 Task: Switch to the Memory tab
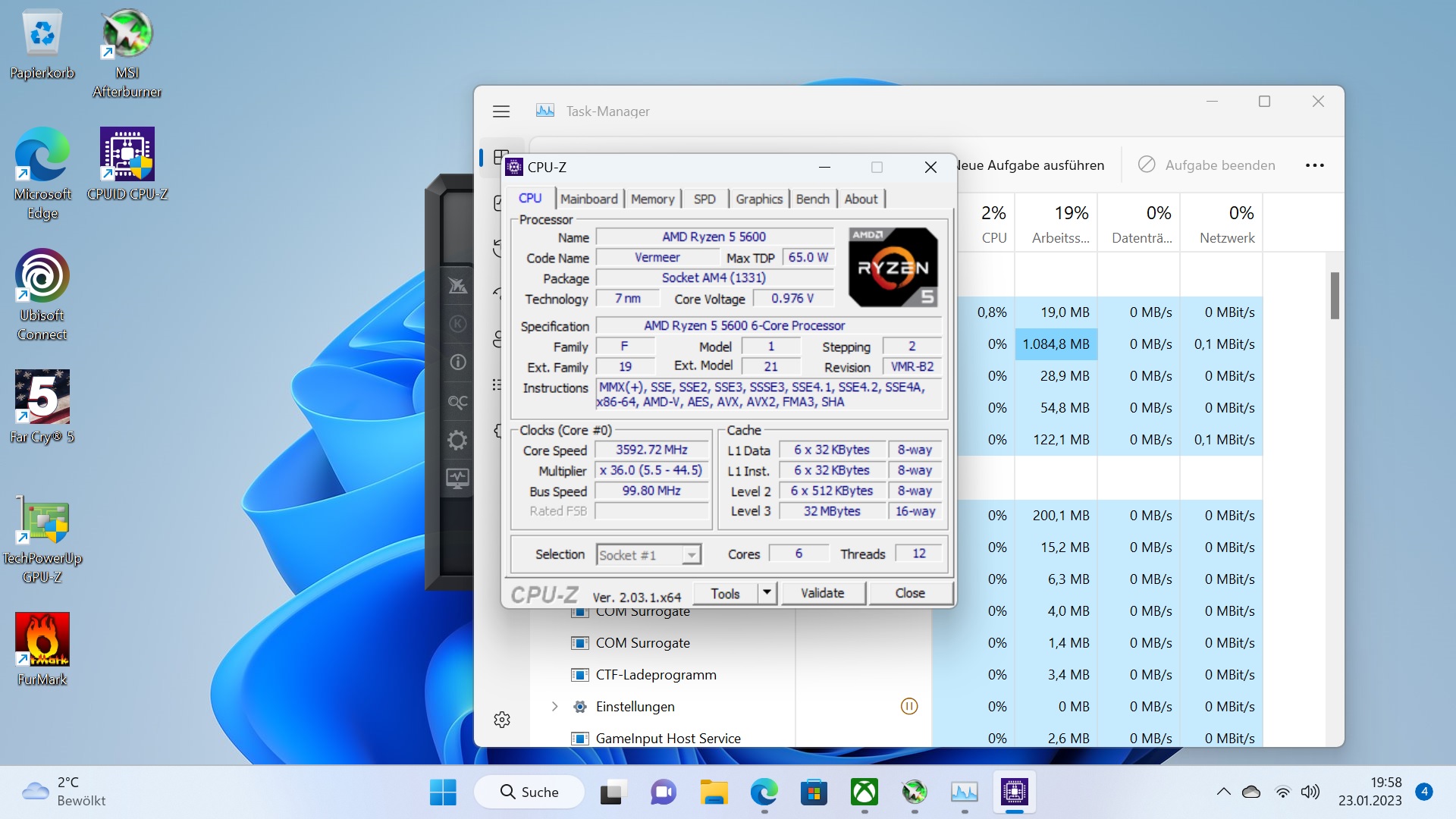coord(653,199)
